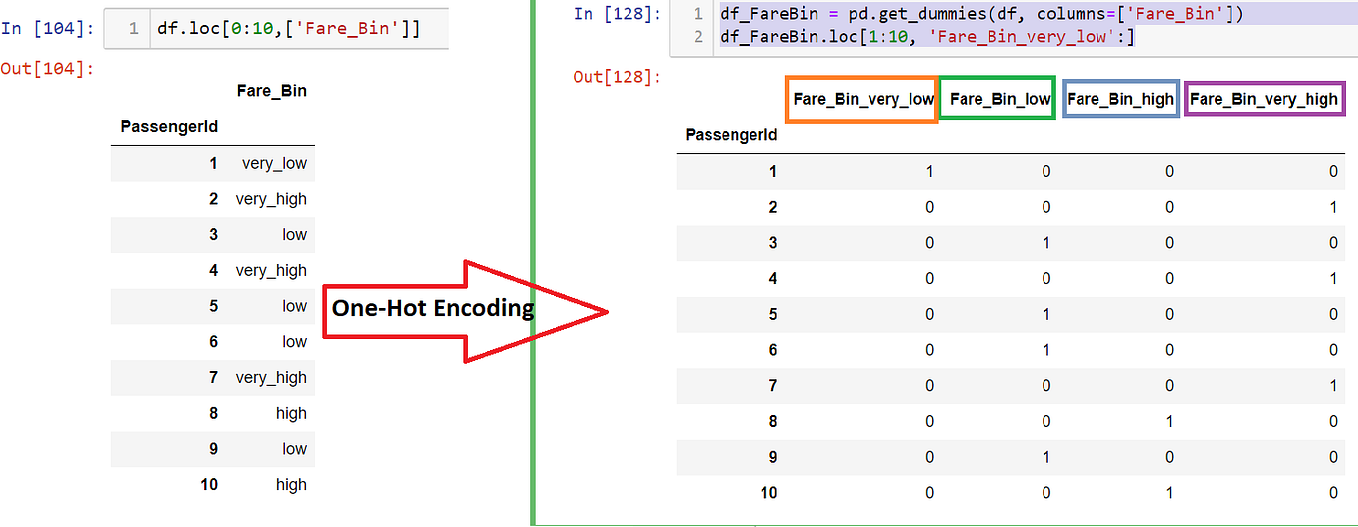Click Fare_Bin_low value 1 for passenger 6
Viewport: 1358px width, 527px height.
click(x=1046, y=350)
